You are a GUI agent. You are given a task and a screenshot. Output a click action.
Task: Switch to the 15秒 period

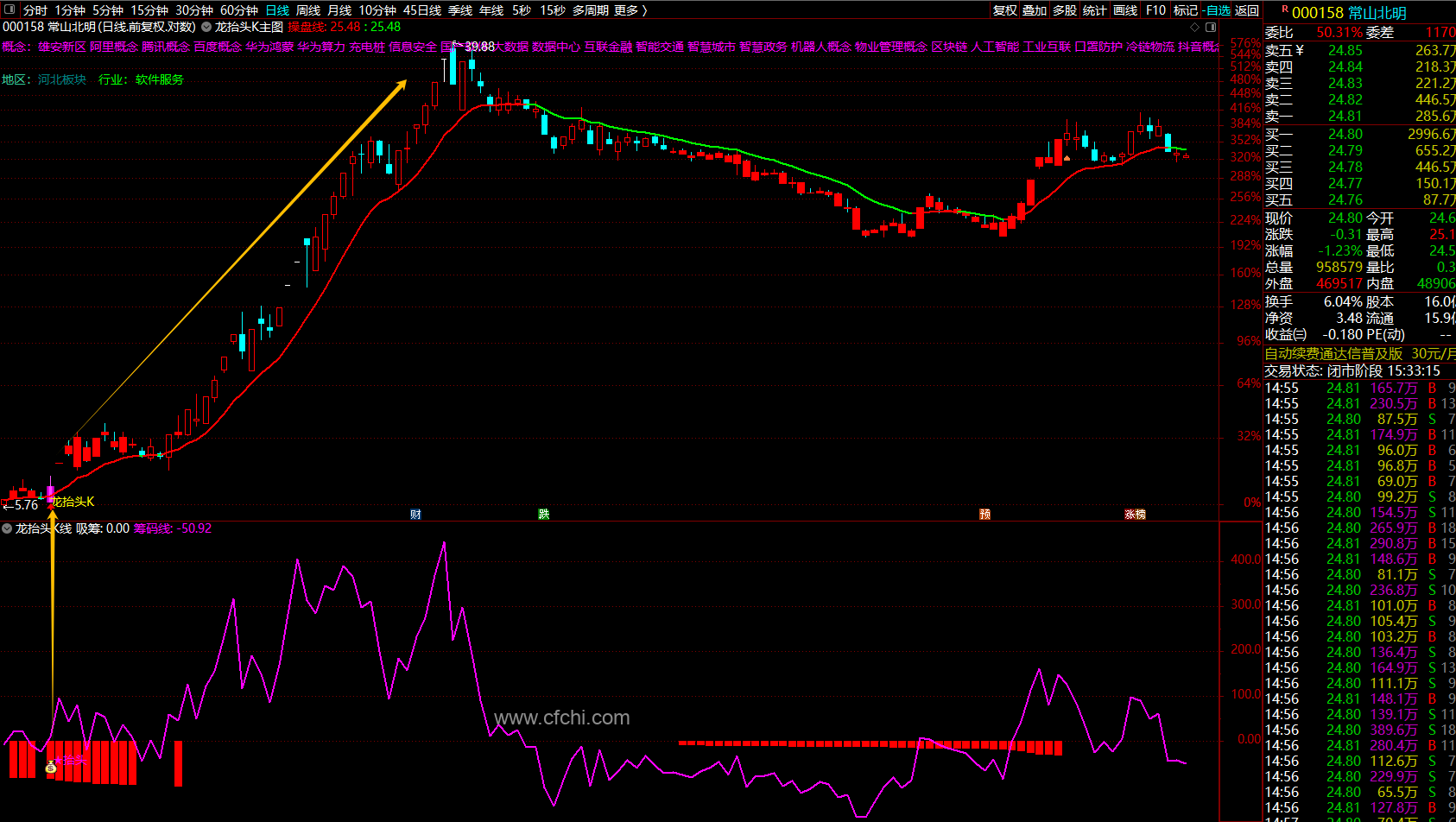point(553,10)
